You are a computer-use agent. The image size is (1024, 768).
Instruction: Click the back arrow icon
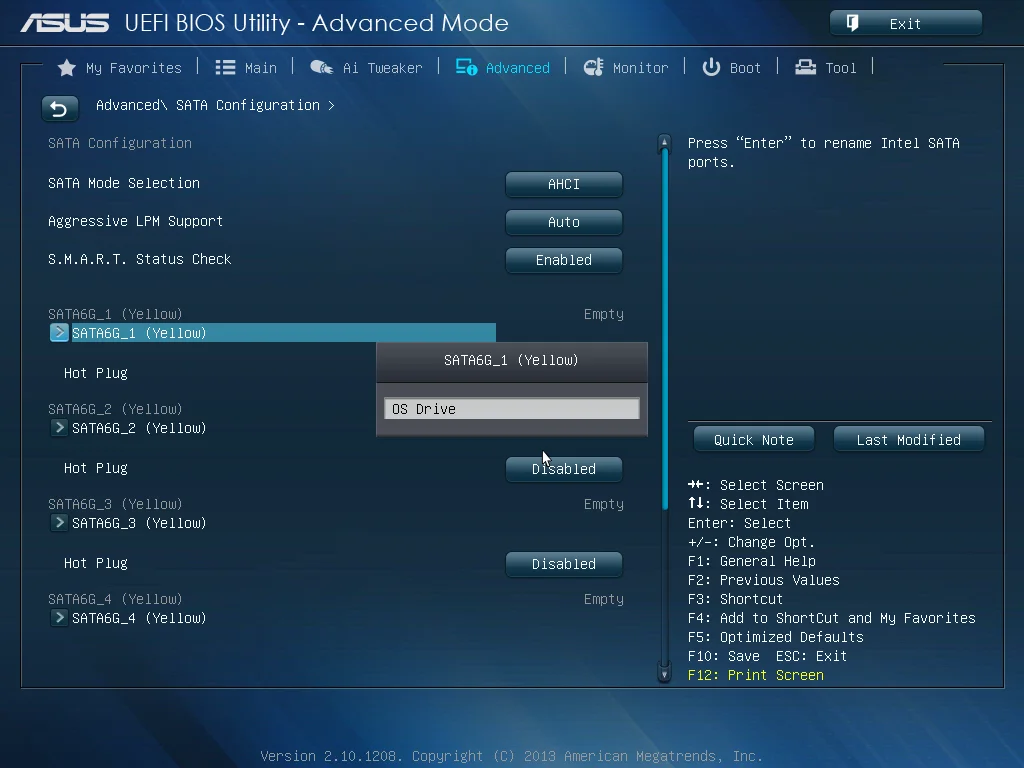coord(59,108)
